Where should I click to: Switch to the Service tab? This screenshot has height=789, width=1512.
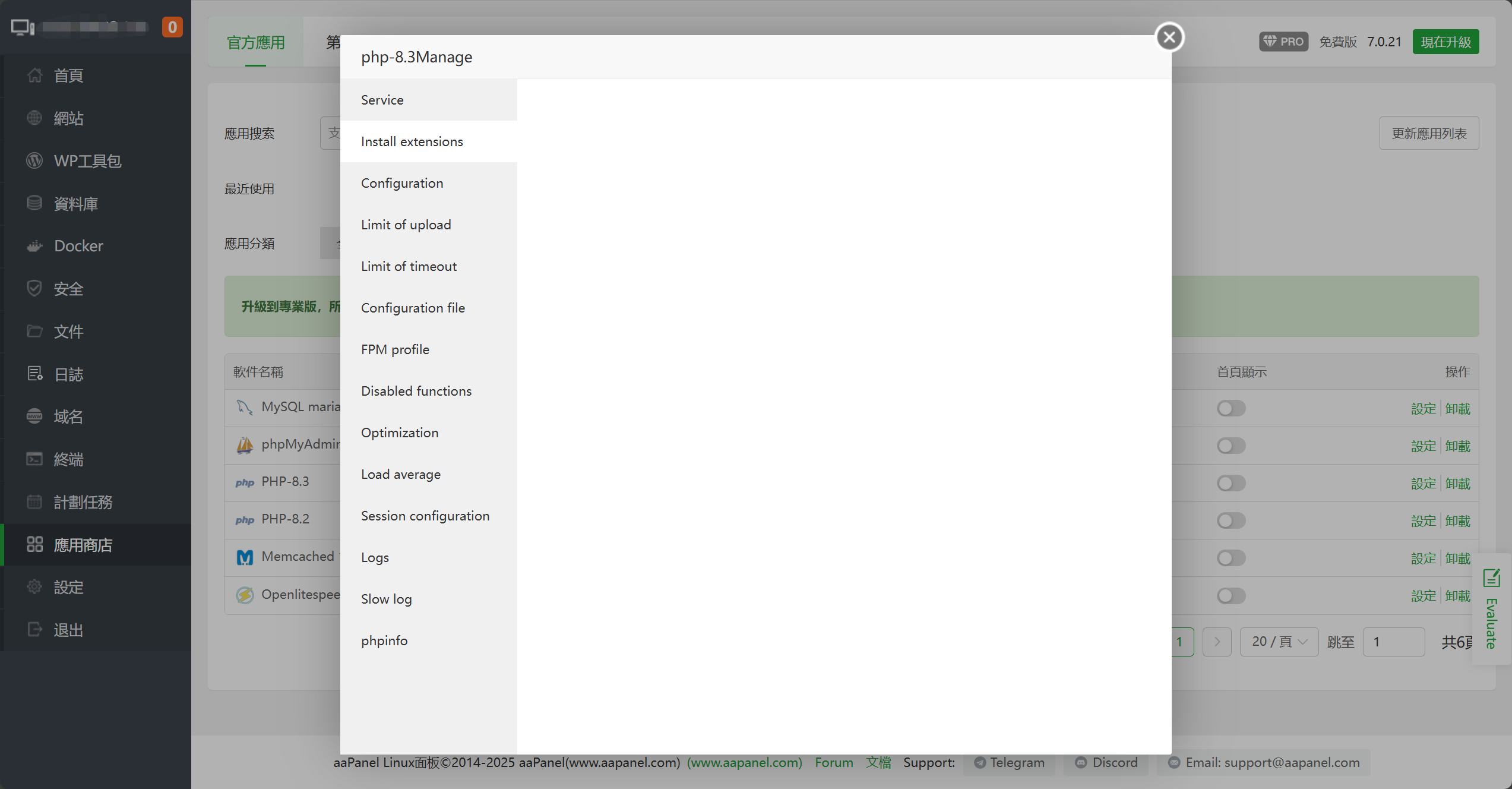coord(382,100)
